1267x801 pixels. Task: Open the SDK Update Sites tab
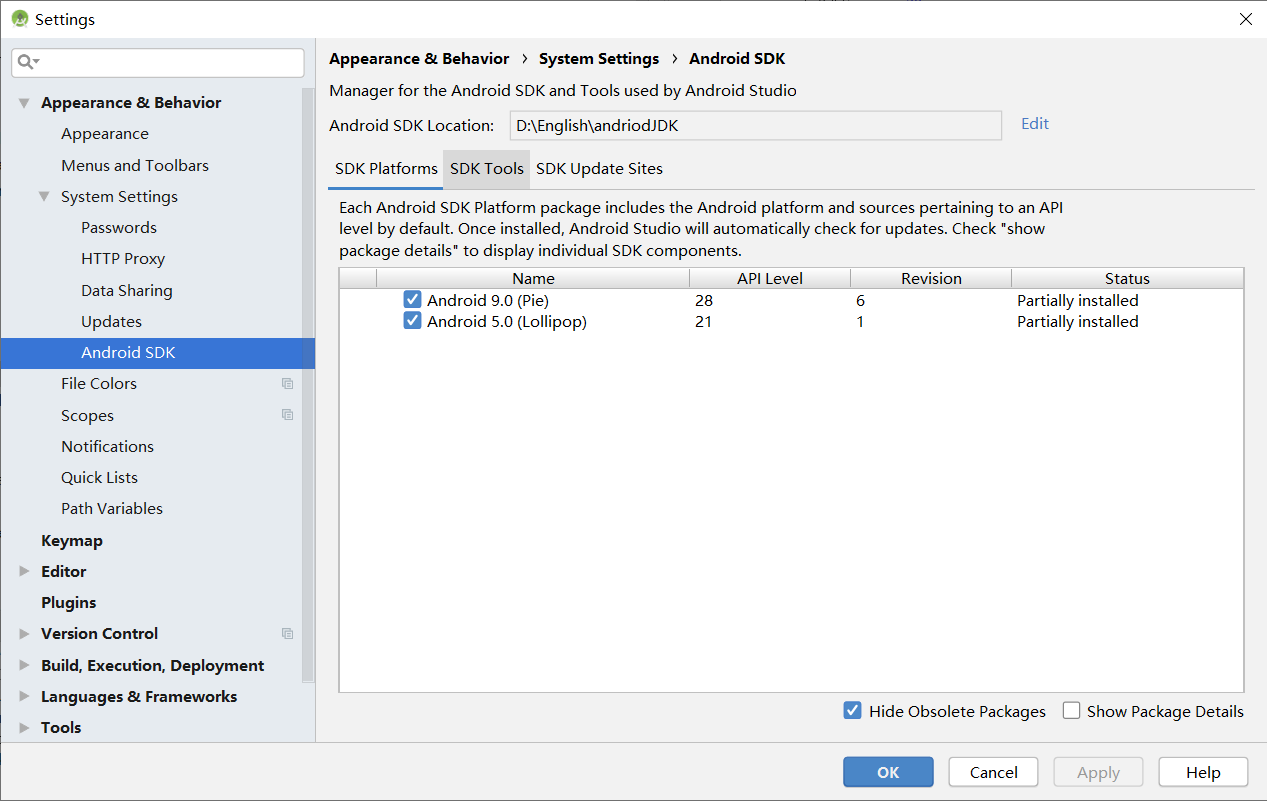[599, 169]
